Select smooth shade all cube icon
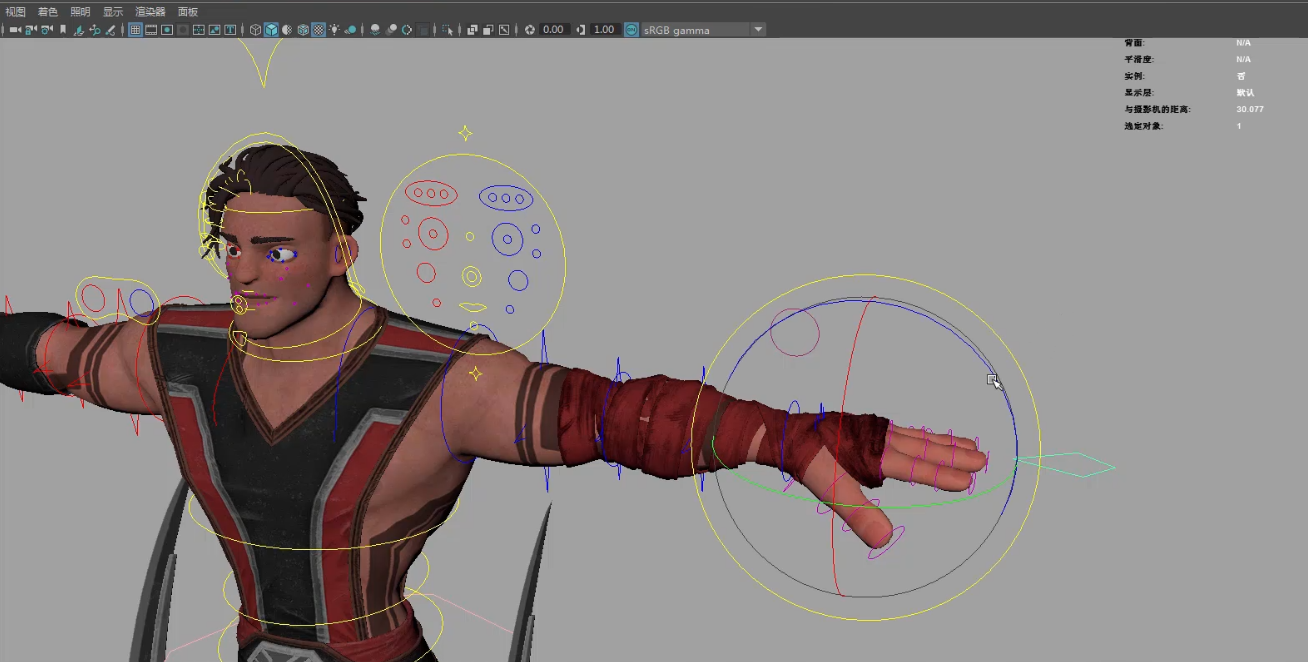The width and height of the screenshot is (1308, 662). 271,30
